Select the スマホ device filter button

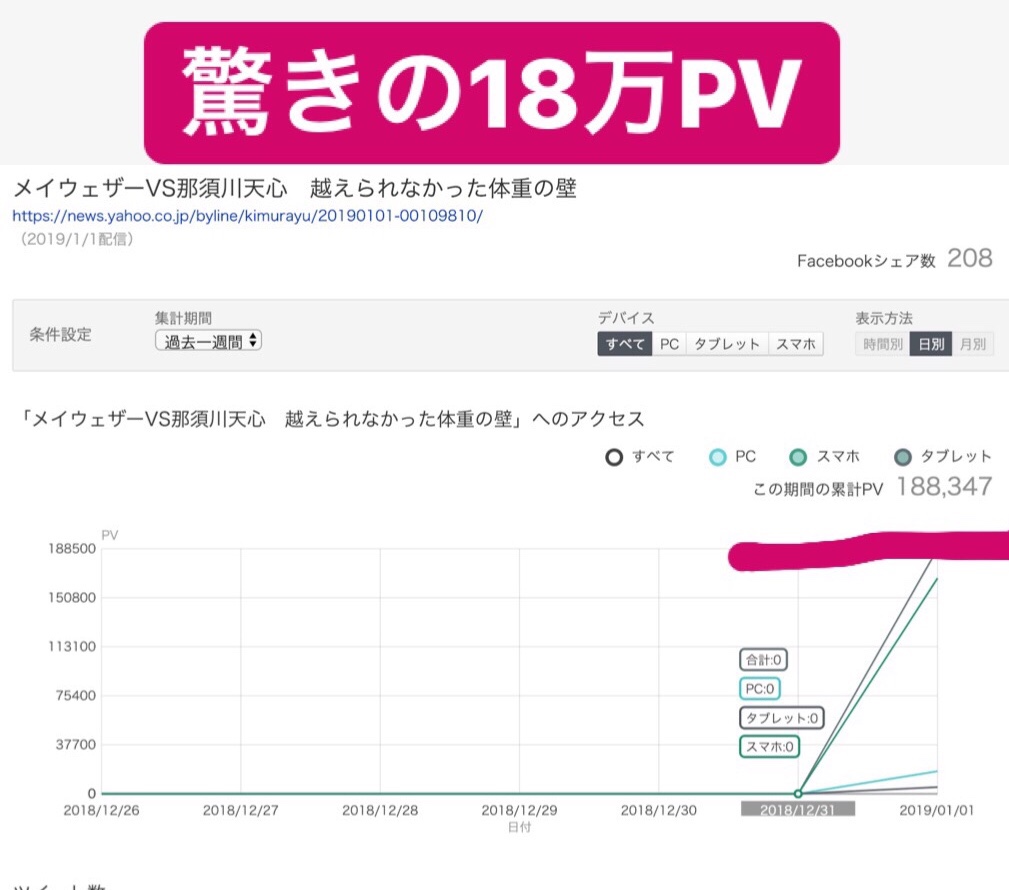click(x=796, y=344)
